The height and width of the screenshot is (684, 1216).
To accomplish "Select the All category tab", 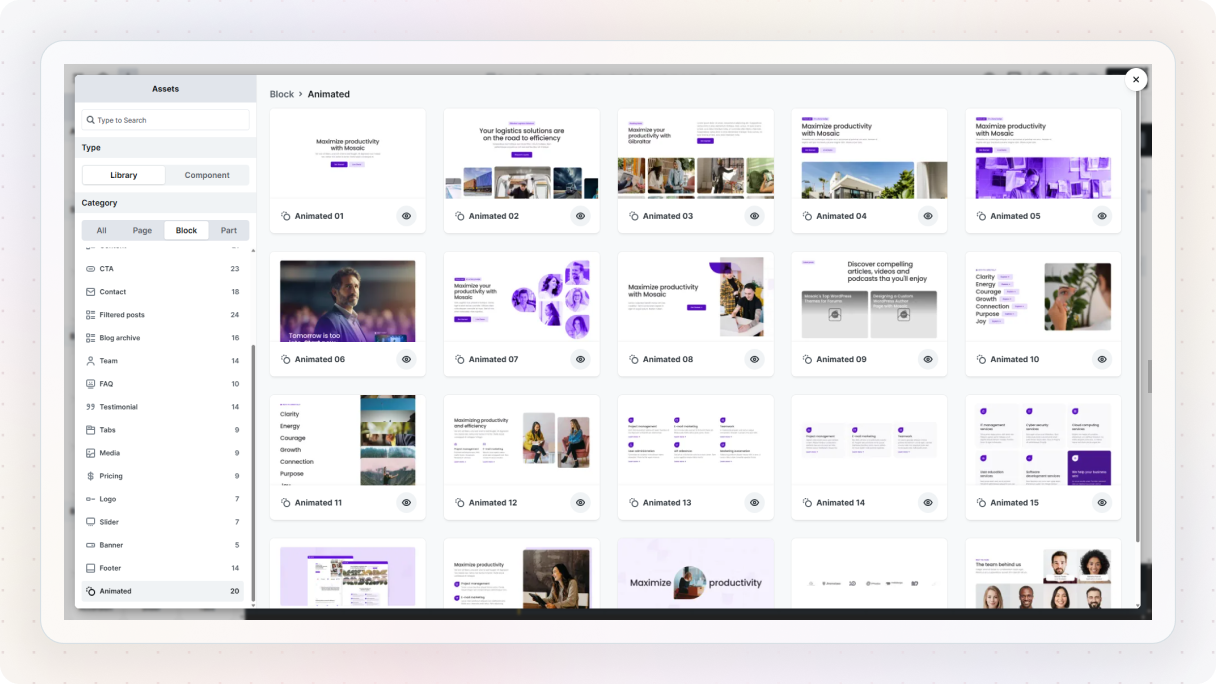I will click(x=101, y=230).
